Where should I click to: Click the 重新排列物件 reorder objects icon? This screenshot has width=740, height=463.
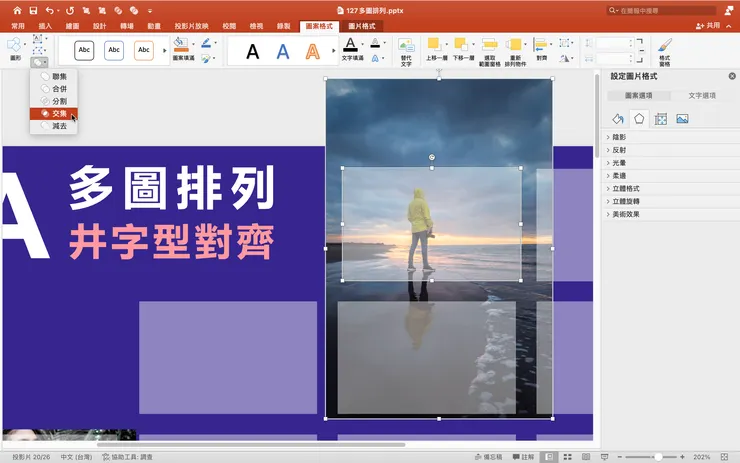click(x=513, y=45)
